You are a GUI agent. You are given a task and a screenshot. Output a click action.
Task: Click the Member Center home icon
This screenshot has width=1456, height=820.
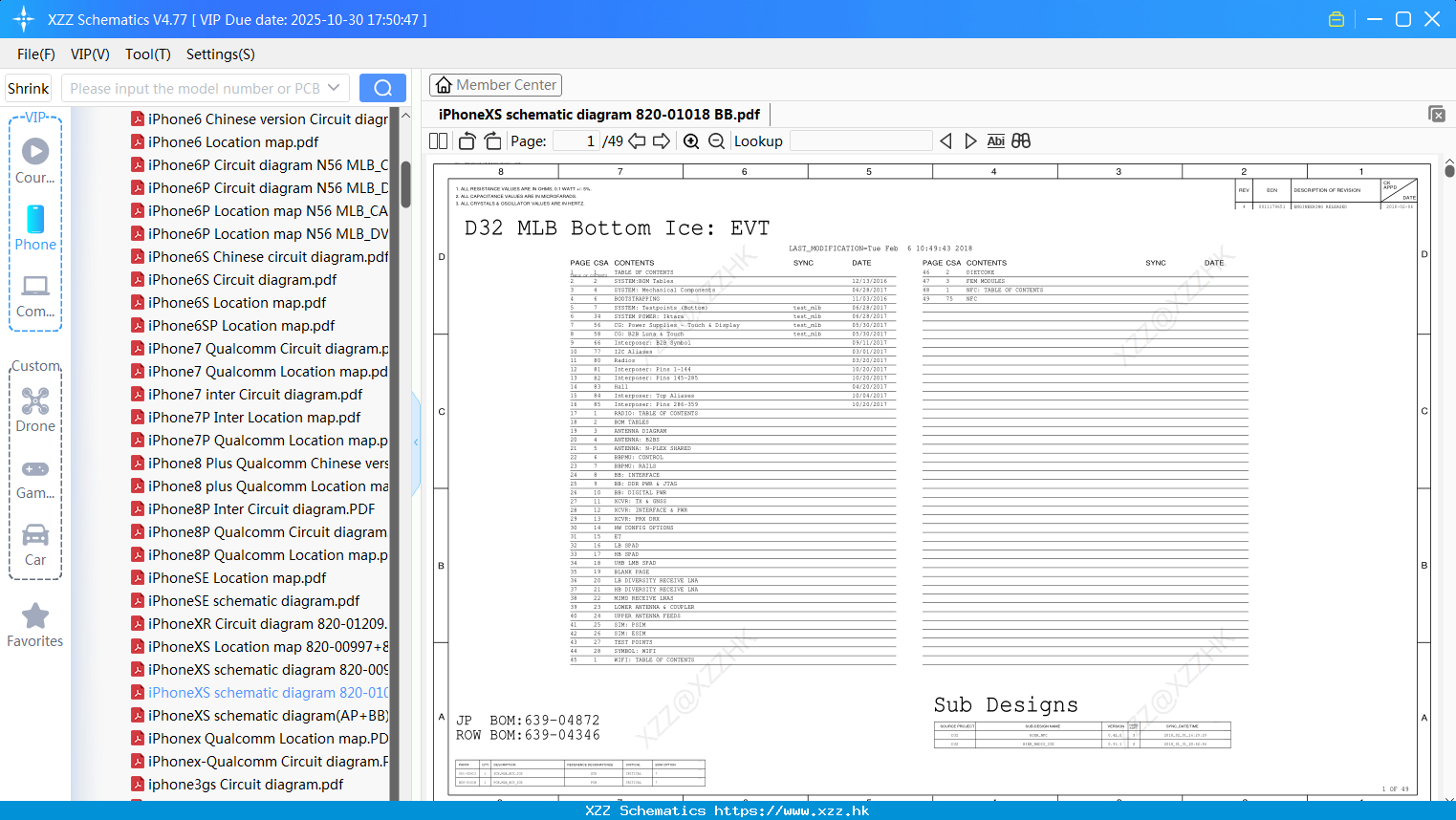(x=444, y=85)
